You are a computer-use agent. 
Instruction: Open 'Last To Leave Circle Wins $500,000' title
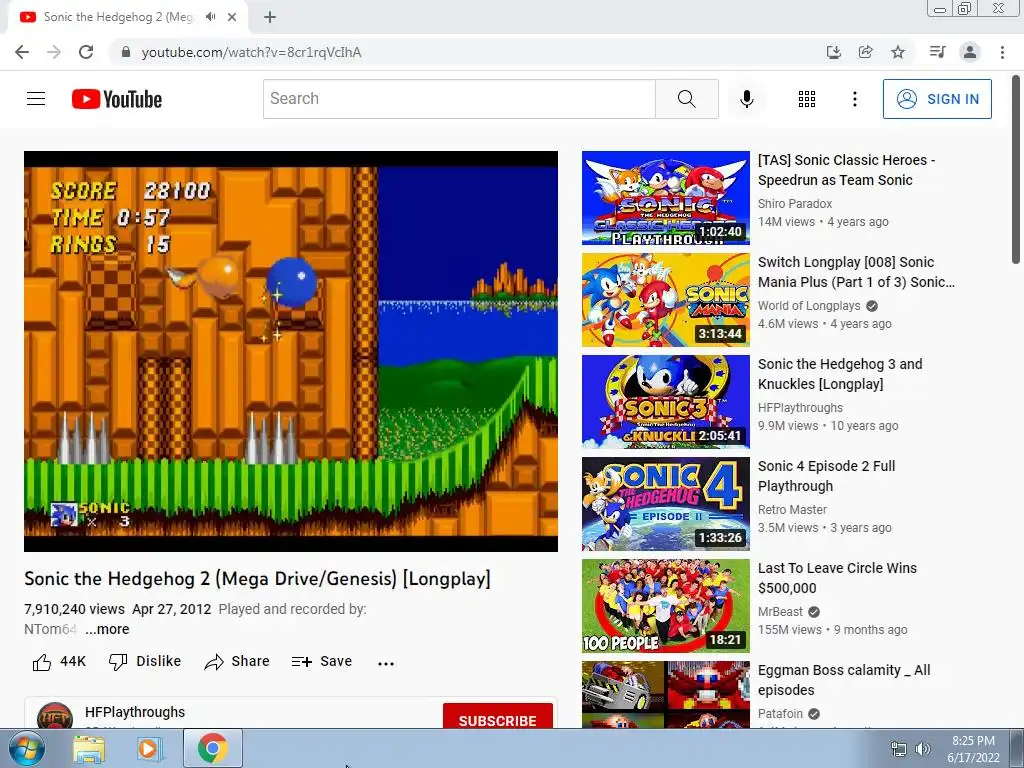click(837, 578)
